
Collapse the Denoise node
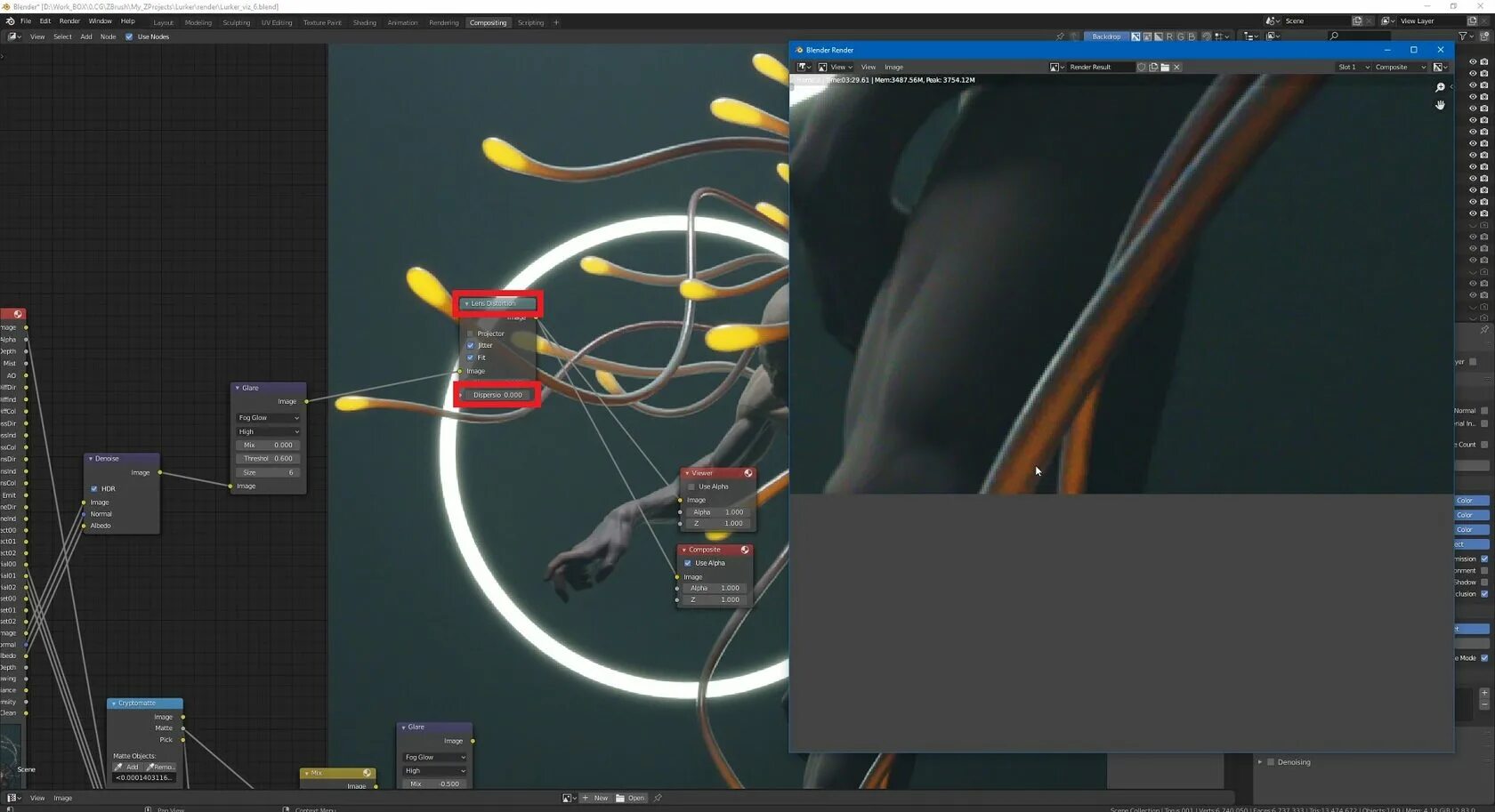pos(91,459)
